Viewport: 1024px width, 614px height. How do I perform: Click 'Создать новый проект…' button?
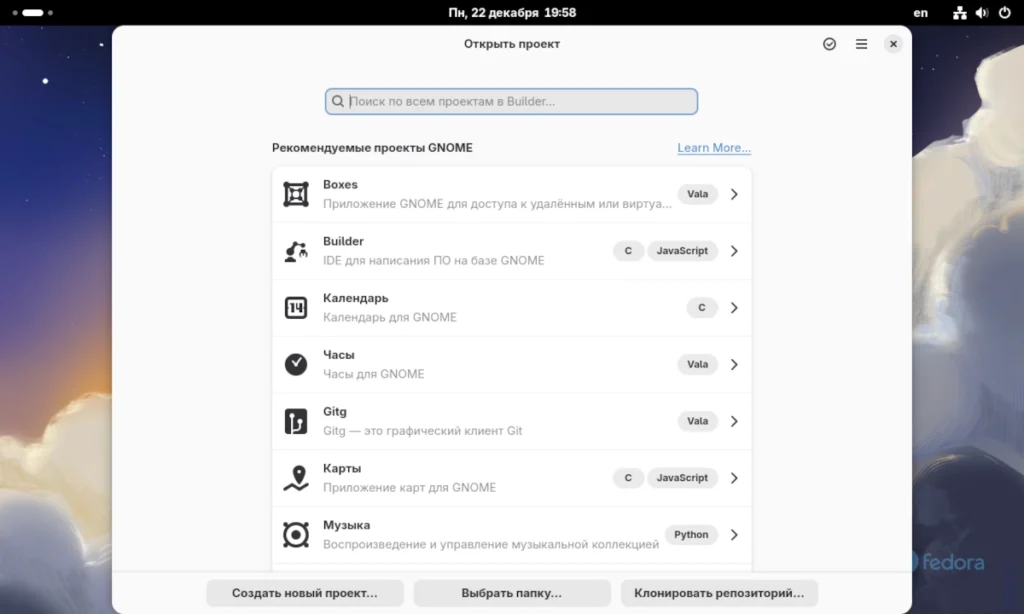305,593
